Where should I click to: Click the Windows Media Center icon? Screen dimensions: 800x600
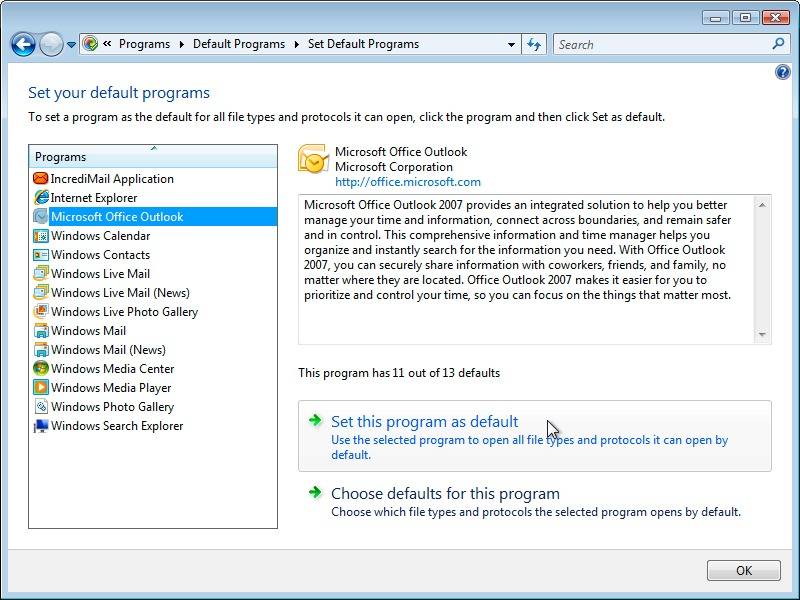[41, 368]
